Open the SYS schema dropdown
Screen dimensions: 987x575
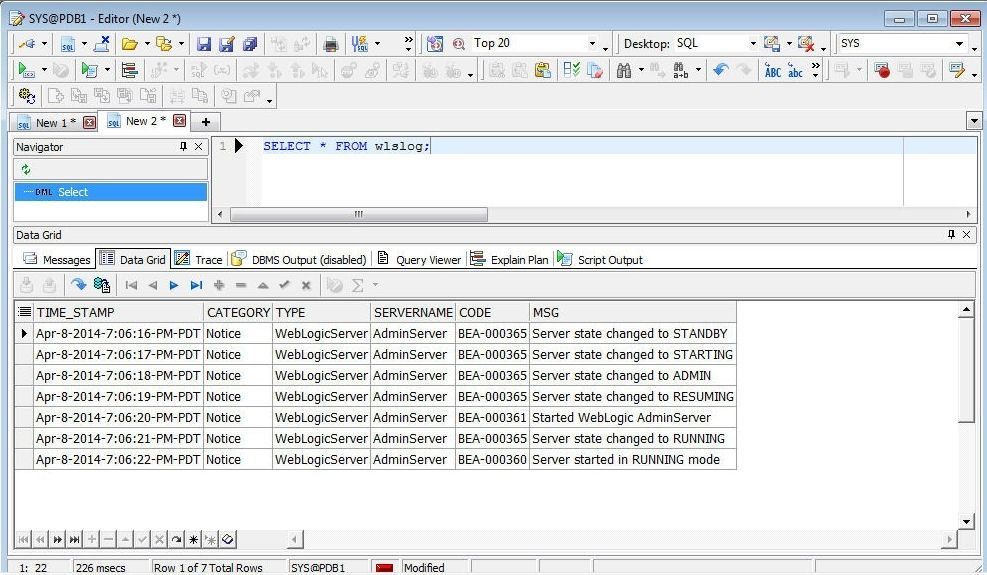click(x=959, y=43)
